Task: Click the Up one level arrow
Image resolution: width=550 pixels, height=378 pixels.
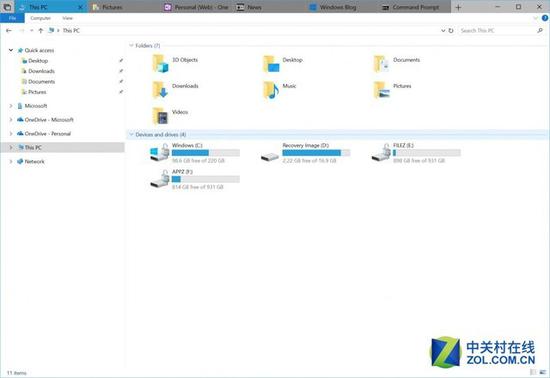Action: pyautogui.click(x=41, y=31)
